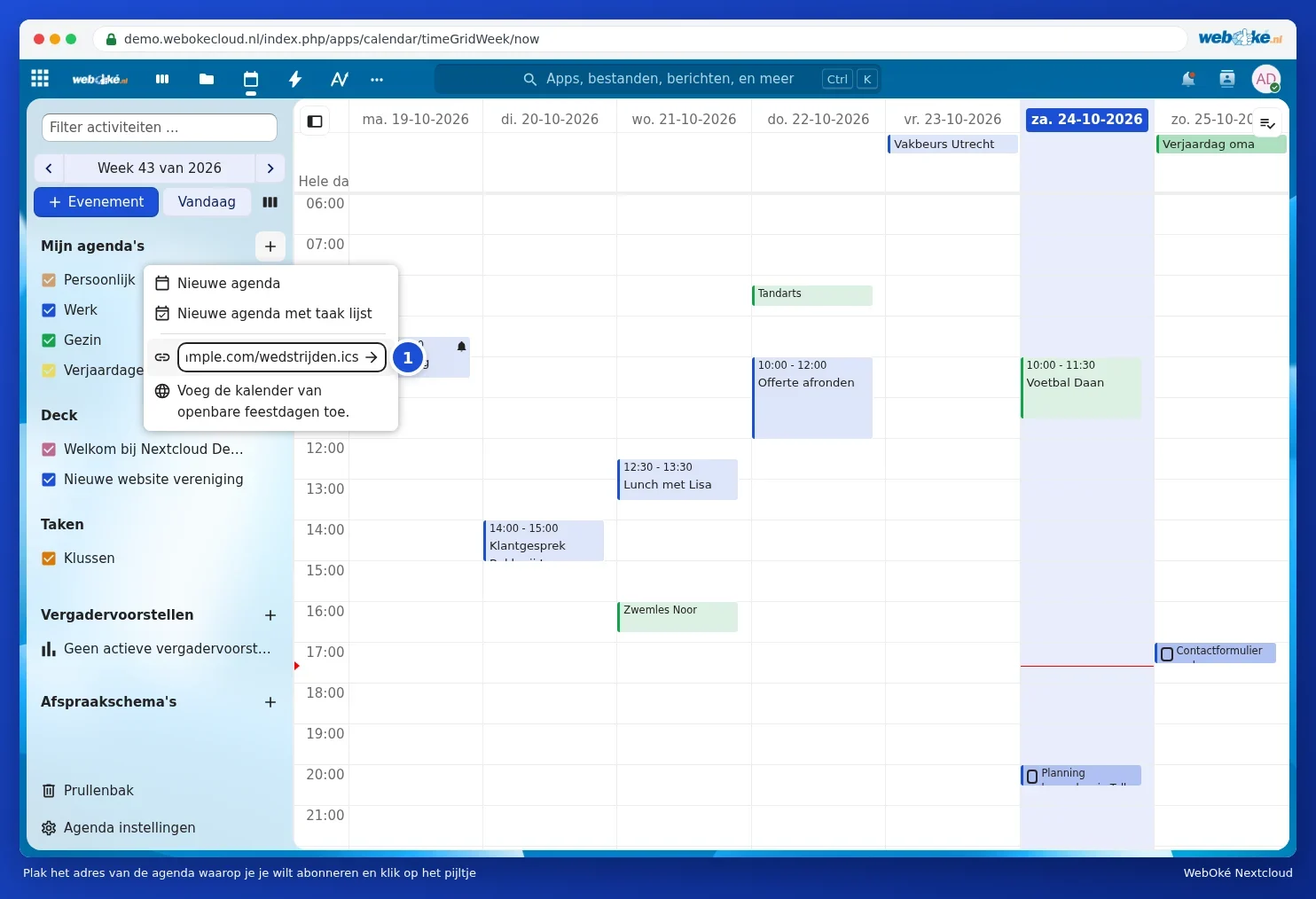The image size is (1316, 899).
Task: Toggle the Persoonlijk calendar checkbox
Action: click(49, 280)
